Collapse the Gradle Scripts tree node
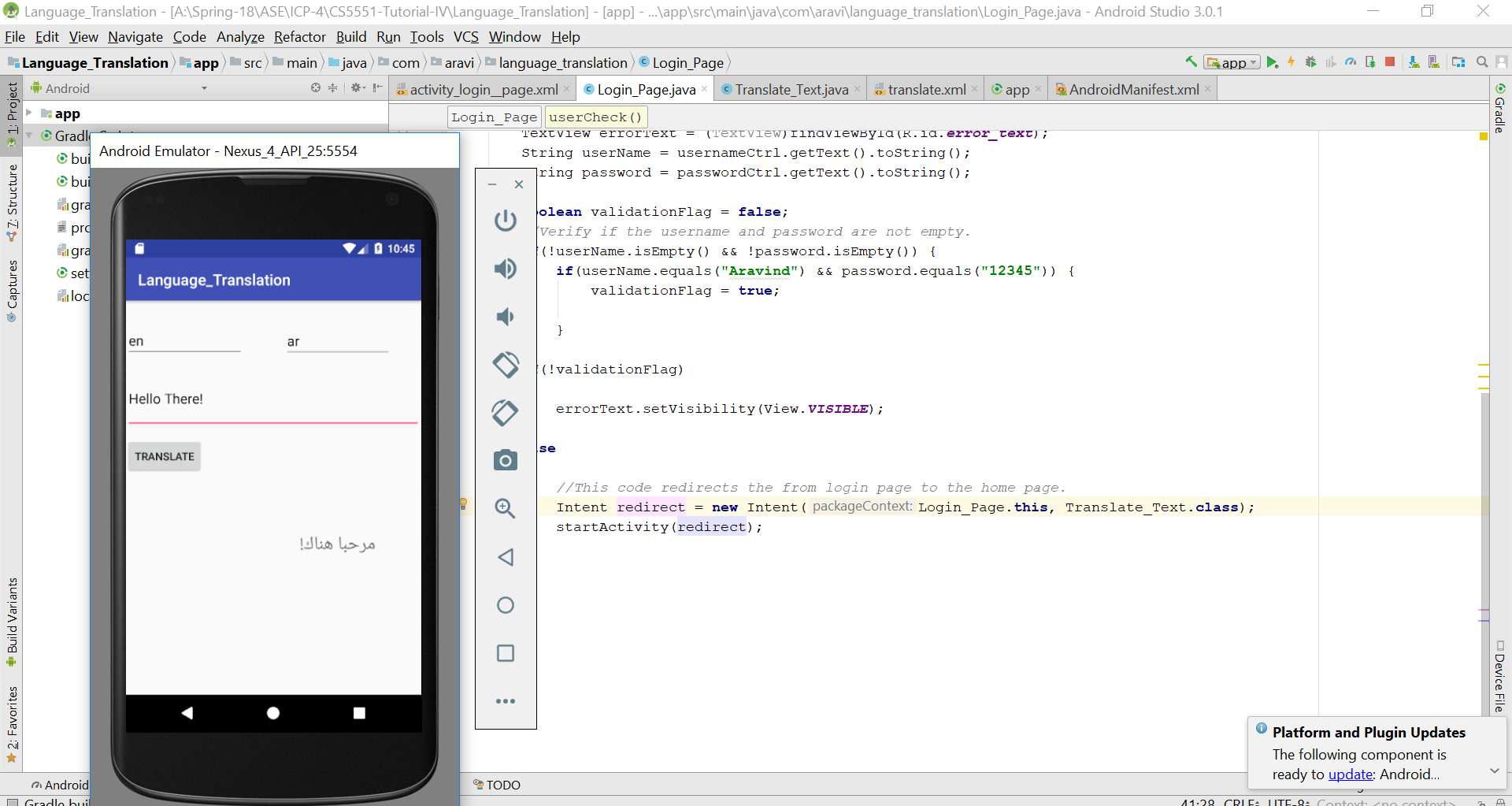 [x=29, y=136]
